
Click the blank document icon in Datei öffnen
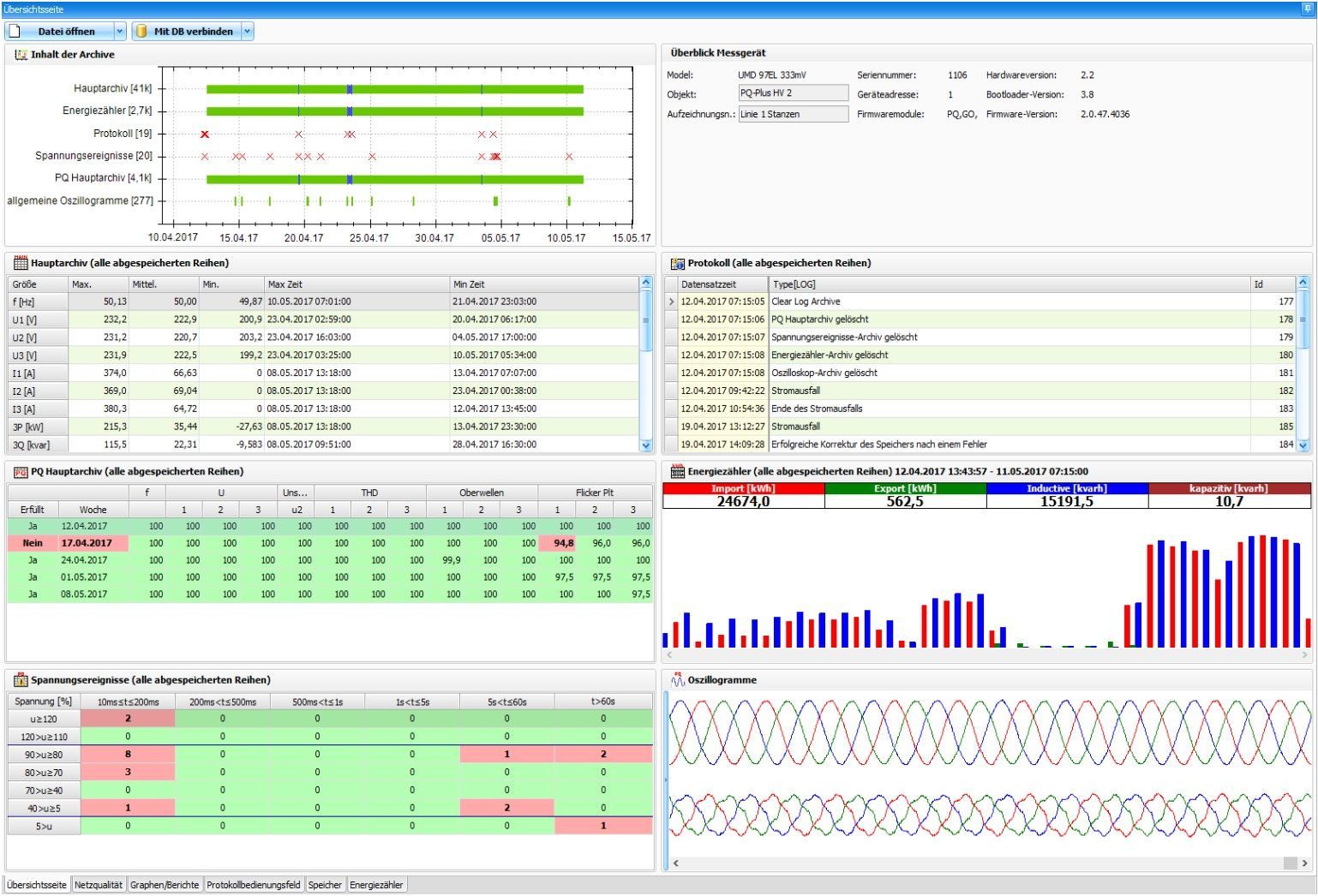pyautogui.click(x=15, y=32)
